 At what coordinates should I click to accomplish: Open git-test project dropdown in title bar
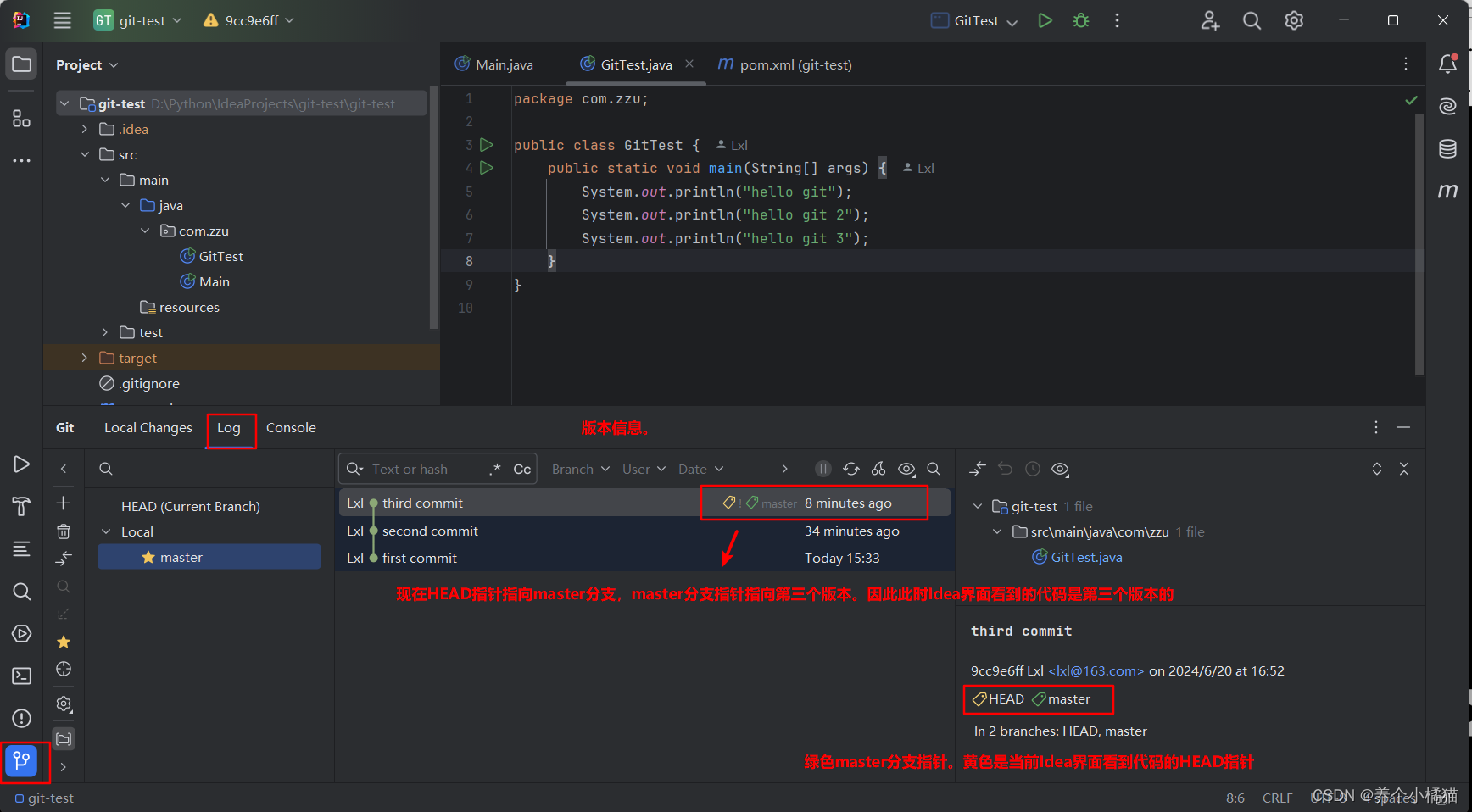point(138,20)
